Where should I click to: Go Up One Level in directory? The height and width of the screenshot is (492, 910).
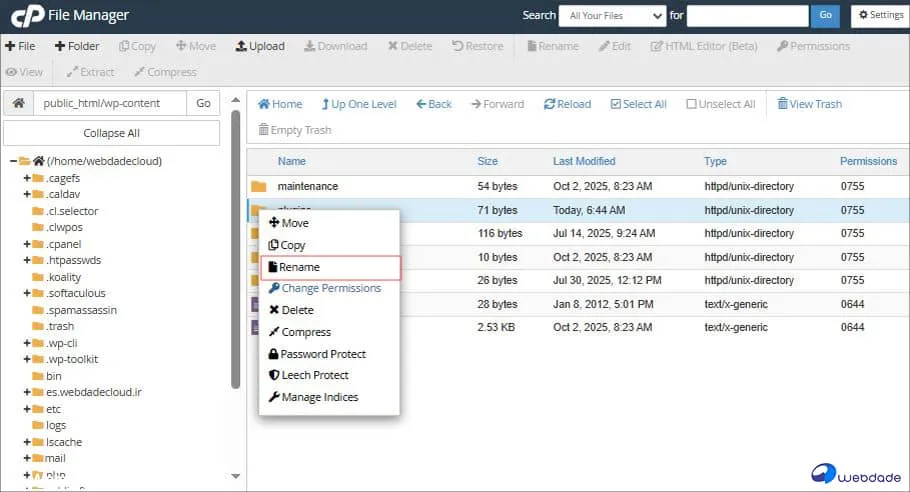[x=359, y=104]
